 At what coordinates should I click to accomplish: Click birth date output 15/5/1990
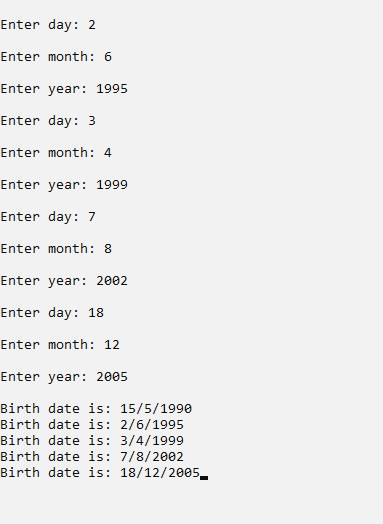156,409
